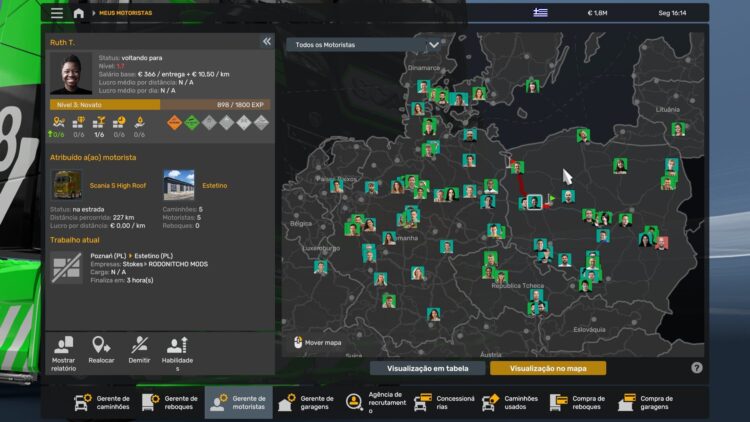Click the Meus Motoristas breadcrumb
Viewport: 750px width, 422px height.
pyautogui.click(x=125, y=13)
